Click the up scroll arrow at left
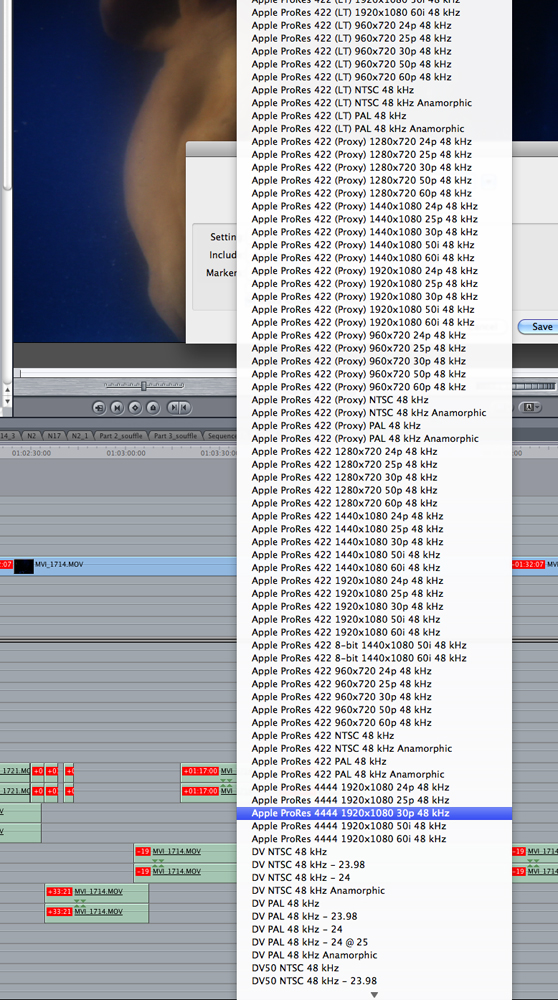 point(7,390)
